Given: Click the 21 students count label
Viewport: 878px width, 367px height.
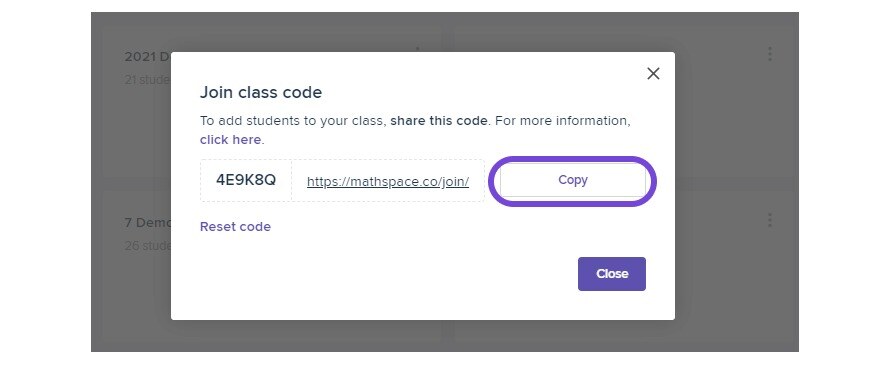Looking at the screenshot, I should (147, 80).
